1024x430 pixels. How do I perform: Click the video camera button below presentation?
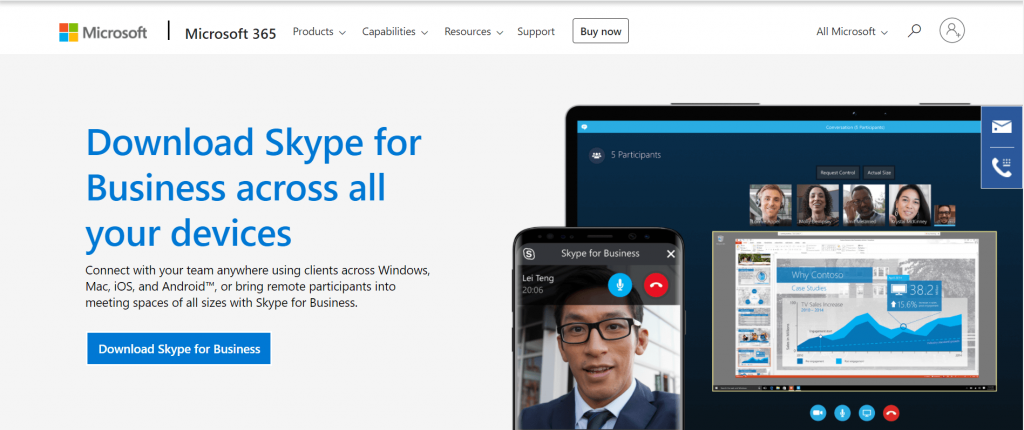click(x=818, y=413)
